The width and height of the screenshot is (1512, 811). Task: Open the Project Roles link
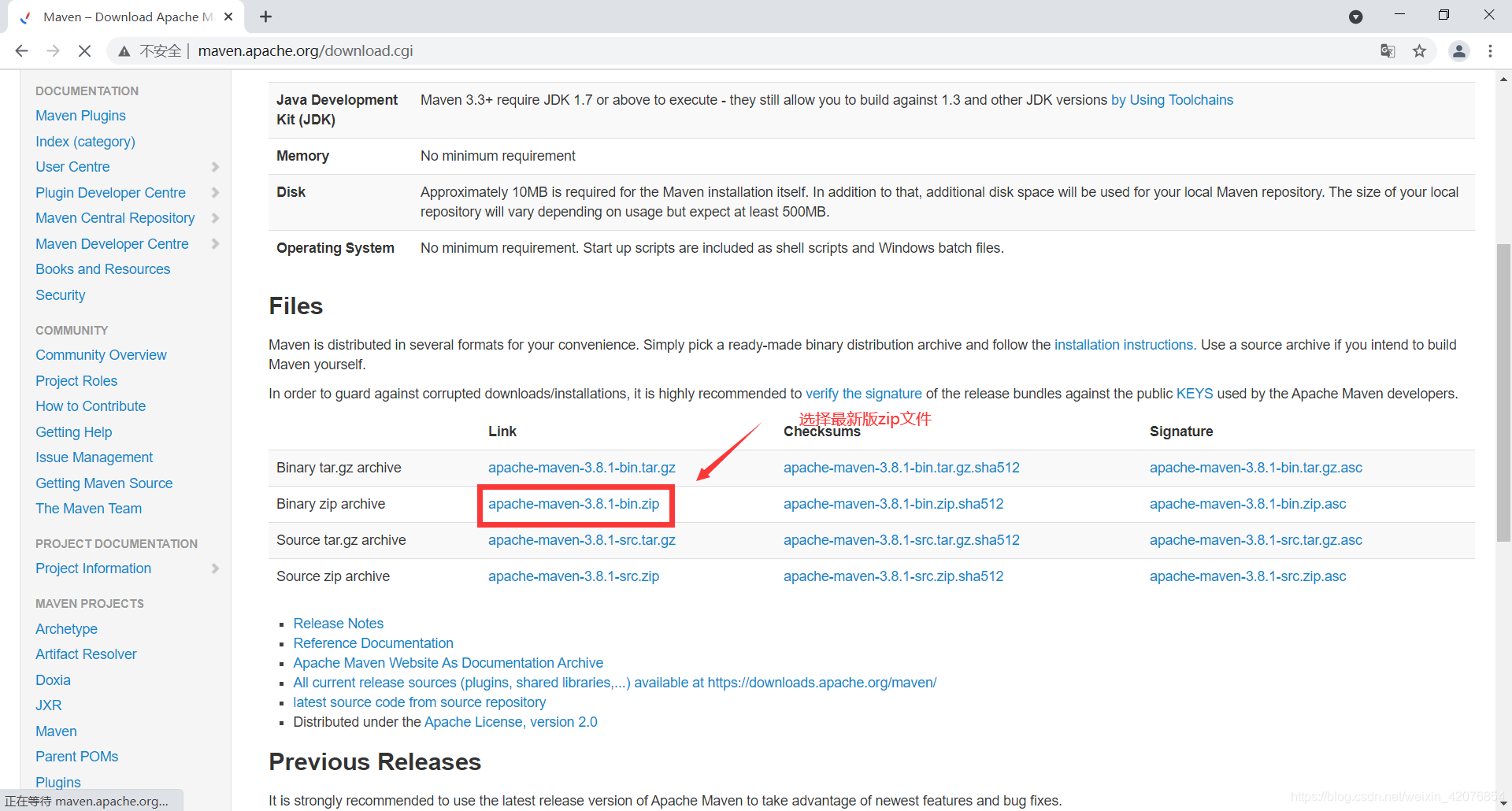pyautogui.click(x=76, y=381)
